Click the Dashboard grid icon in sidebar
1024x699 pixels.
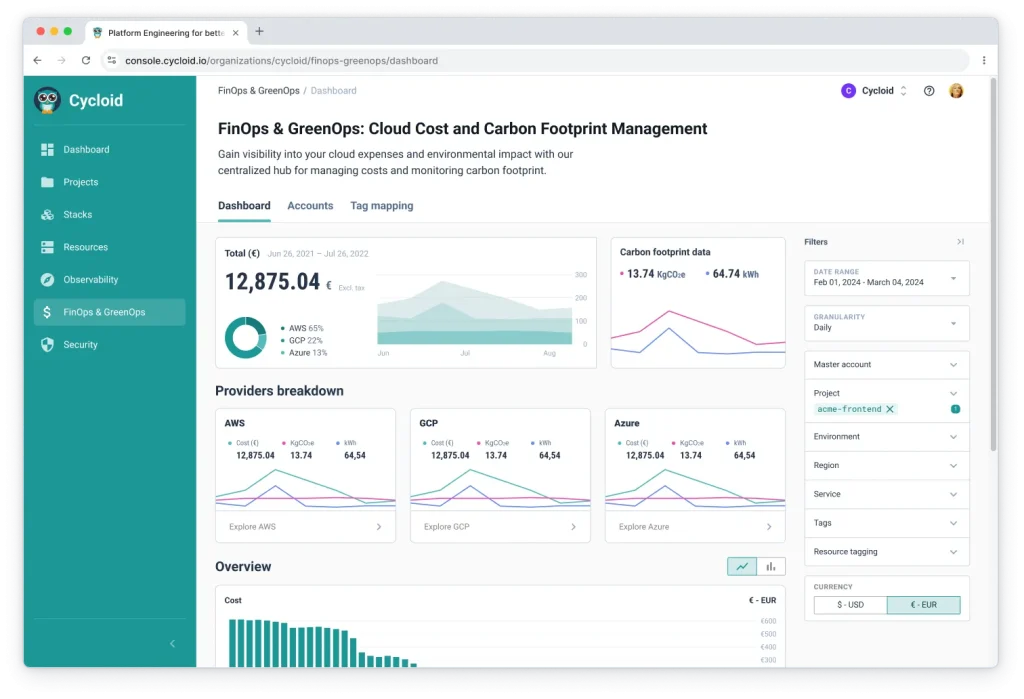pos(47,150)
